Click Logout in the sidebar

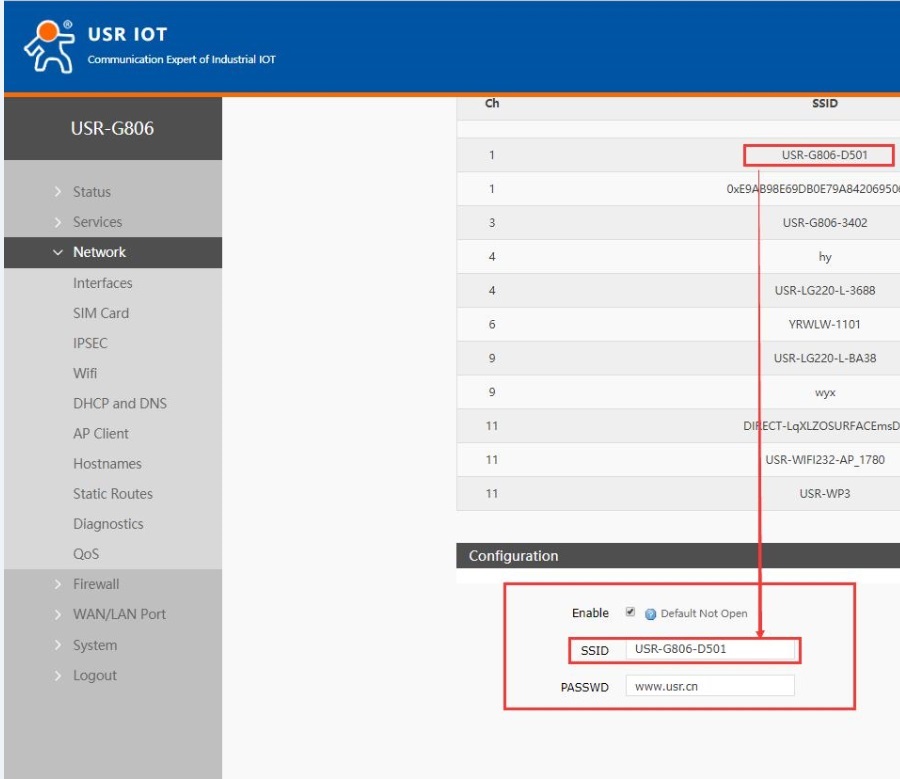pyautogui.click(x=95, y=676)
